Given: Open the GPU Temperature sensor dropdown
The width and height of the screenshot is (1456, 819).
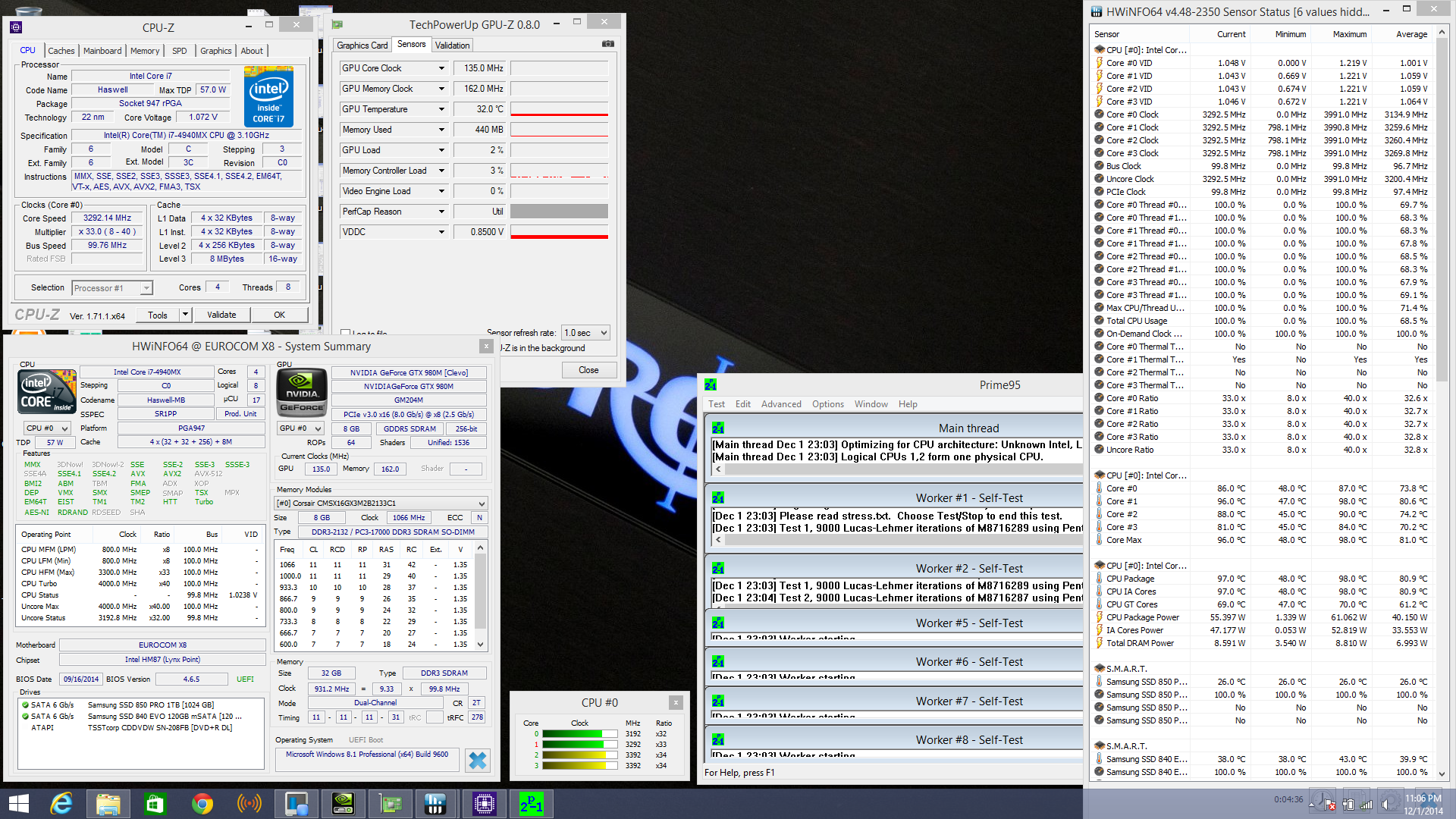Looking at the screenshot, I should coord(441,109).
